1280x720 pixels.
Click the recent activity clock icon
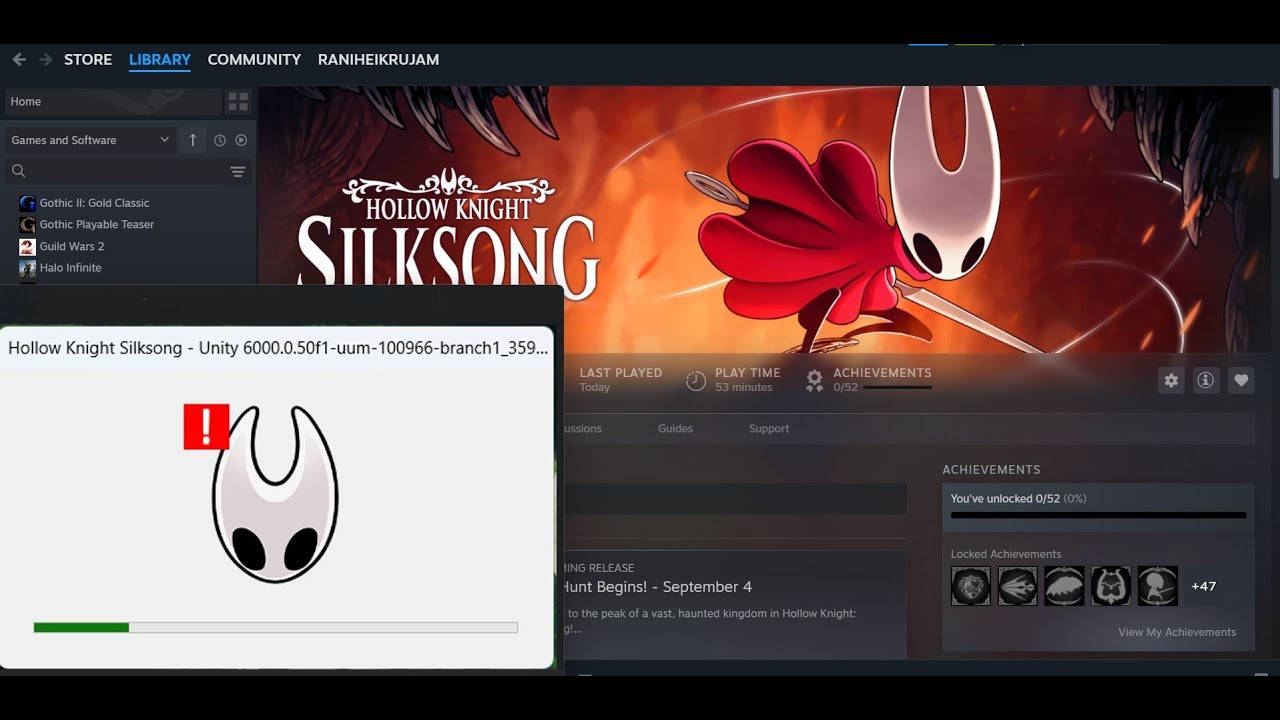[220, 140]
